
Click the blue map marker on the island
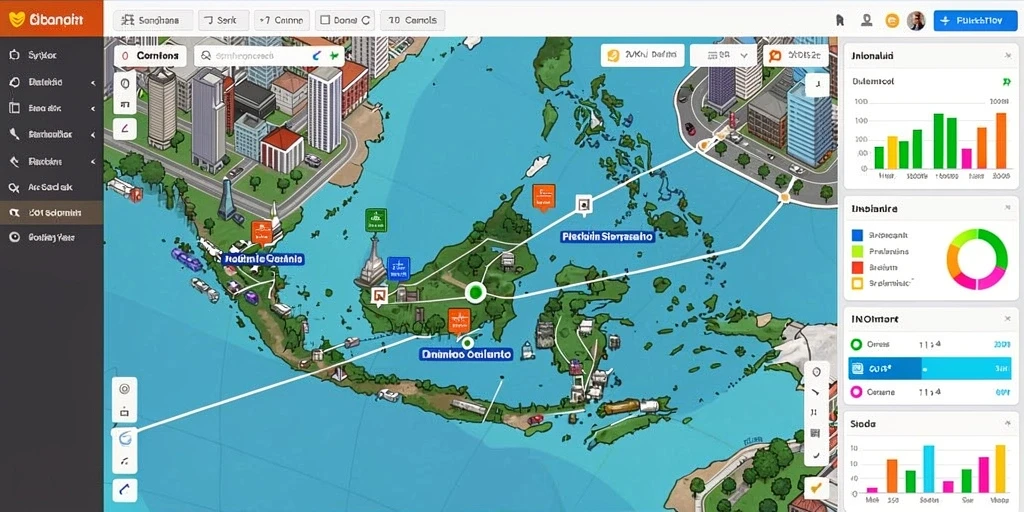pyautogui.click(x=398, y=268)
